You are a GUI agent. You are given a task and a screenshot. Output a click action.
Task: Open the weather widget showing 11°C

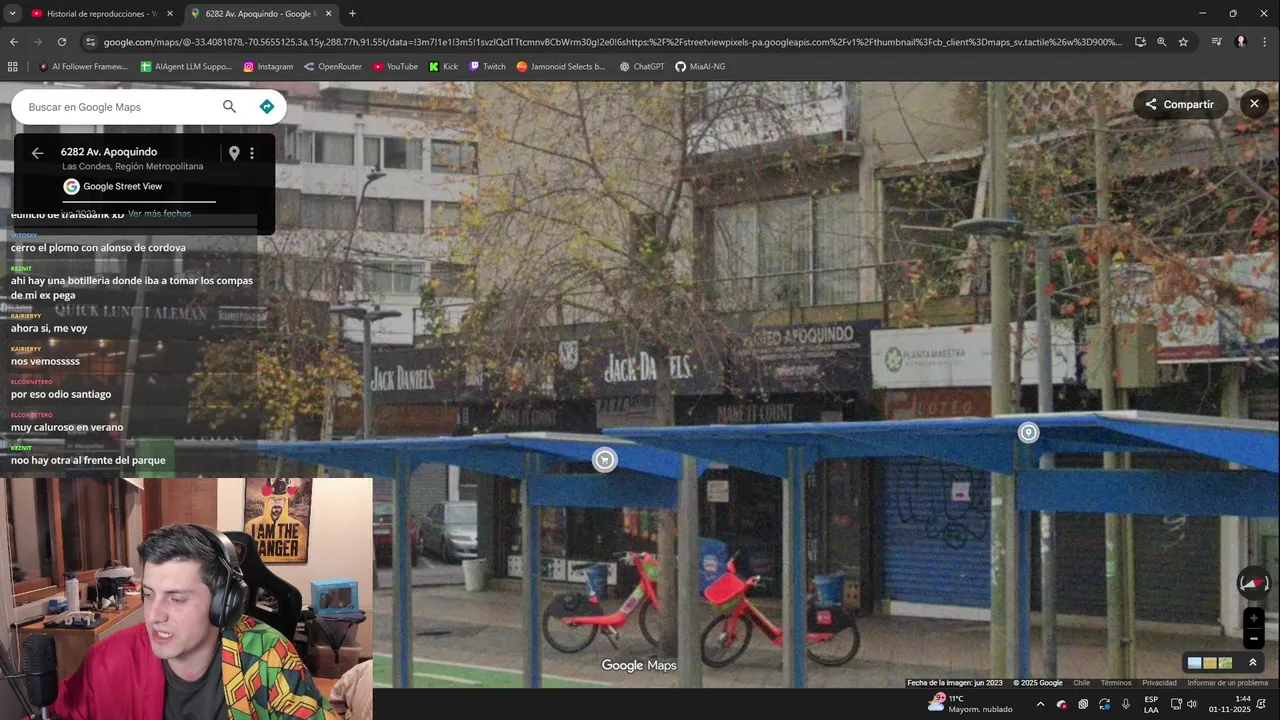[970, 704]
